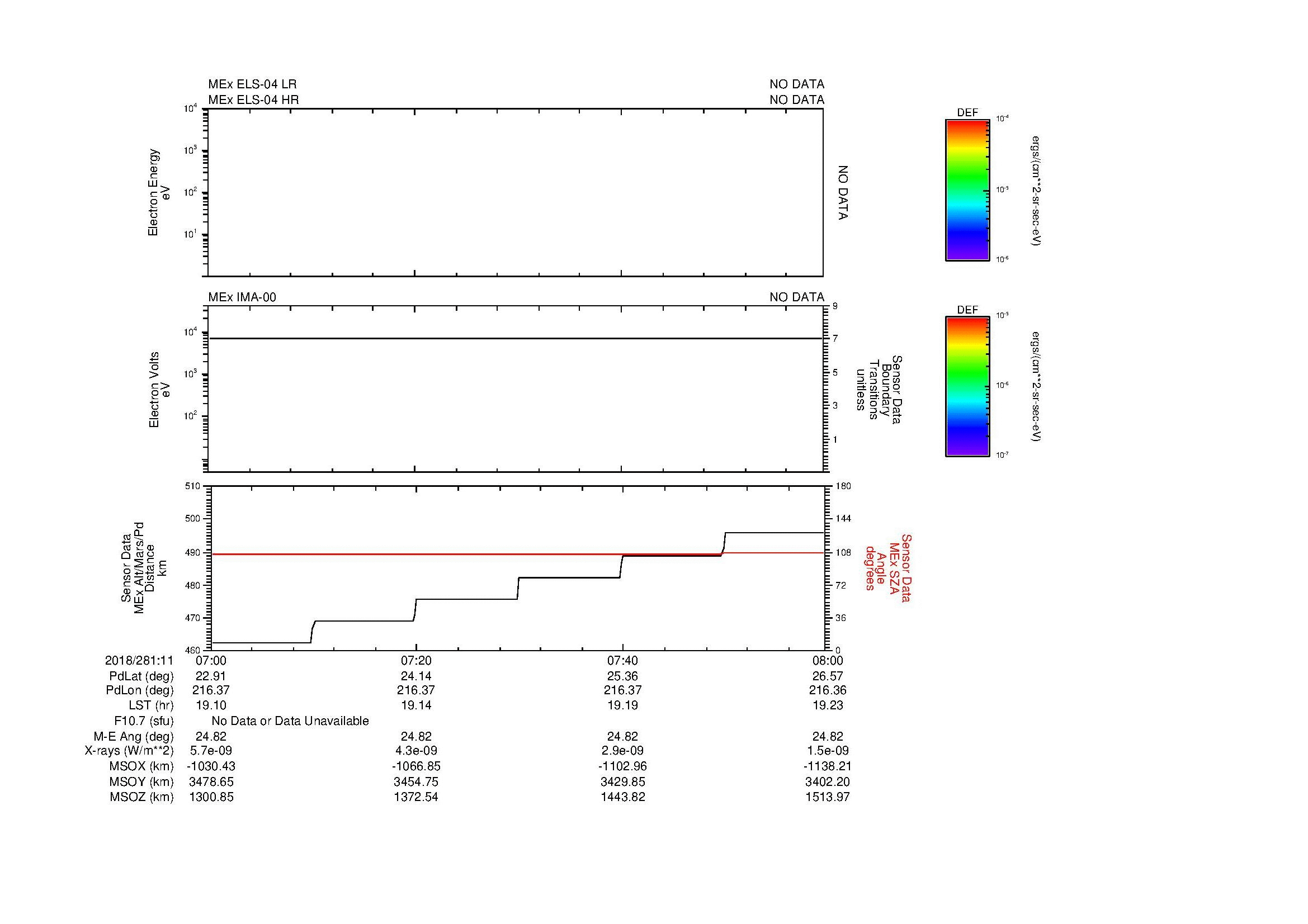Click MSOZ value 1300.85

(x=211, y=797)
